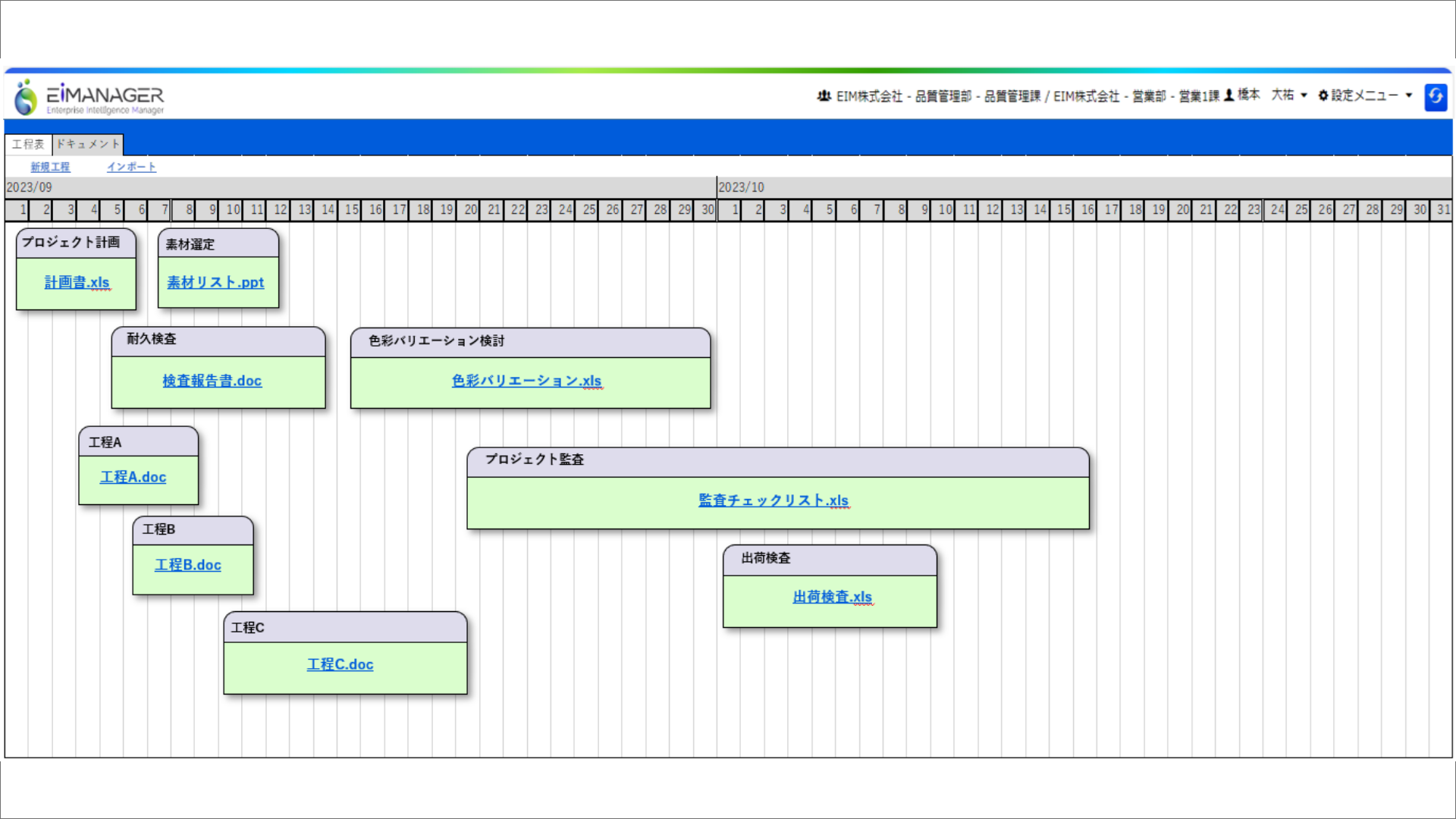This screenshot has height=819, width=1456.
Task: Open the 素材リスト.ppt file link
Action: coord(215,282)
